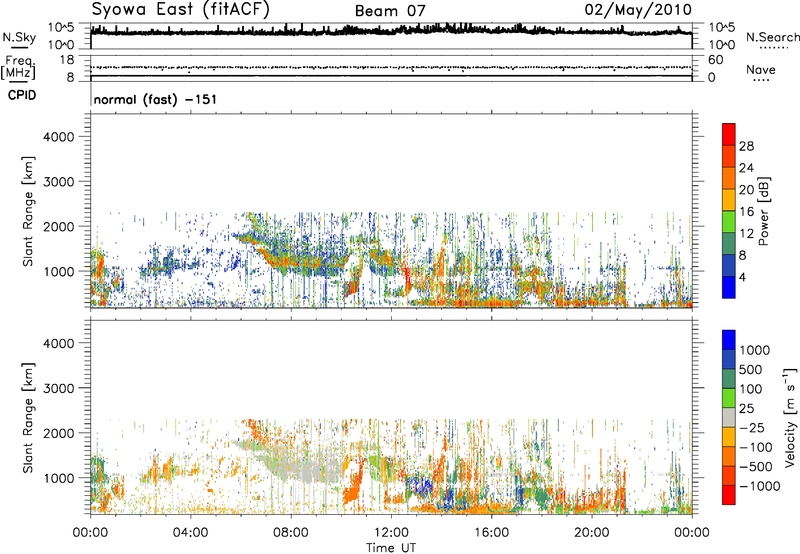This screenshot has width=800, height=554.
Task: Click the 'Nave' legend label
Action: tap(761, 69)
